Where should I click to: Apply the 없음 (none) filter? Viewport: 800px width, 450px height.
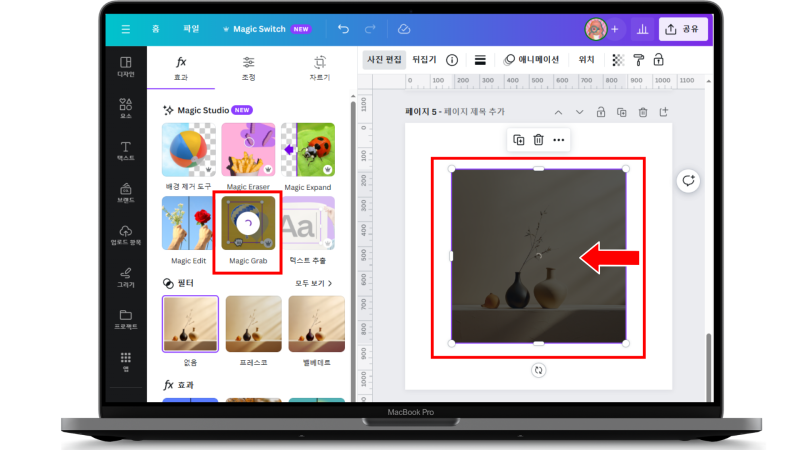tap(190, 324)
